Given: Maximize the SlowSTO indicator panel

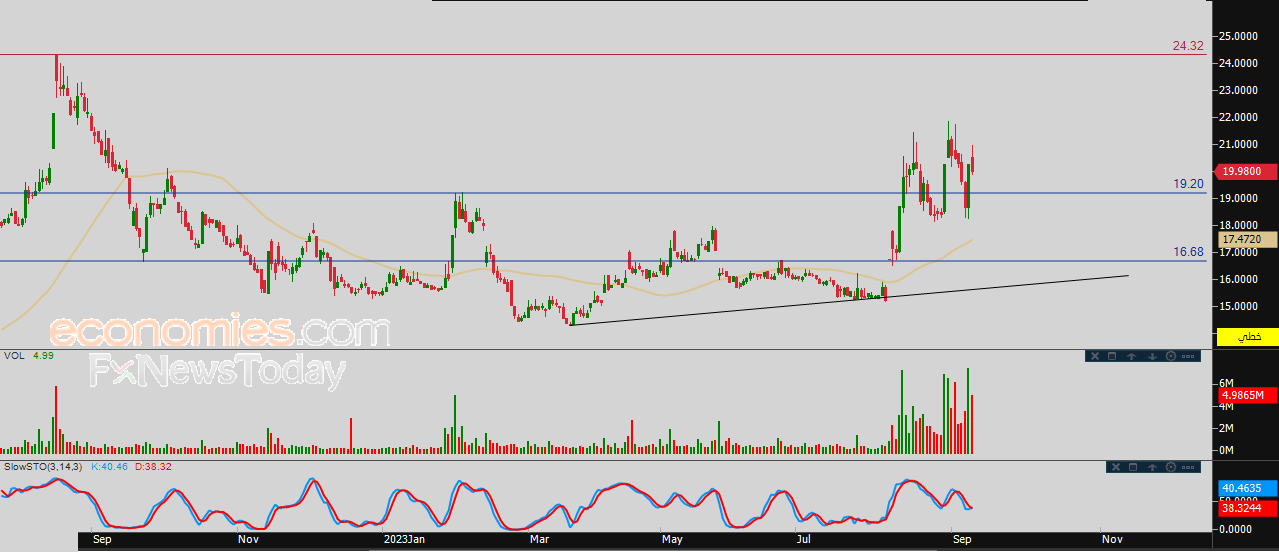Looking at the screenshot, I should [x=1133, y=467].
